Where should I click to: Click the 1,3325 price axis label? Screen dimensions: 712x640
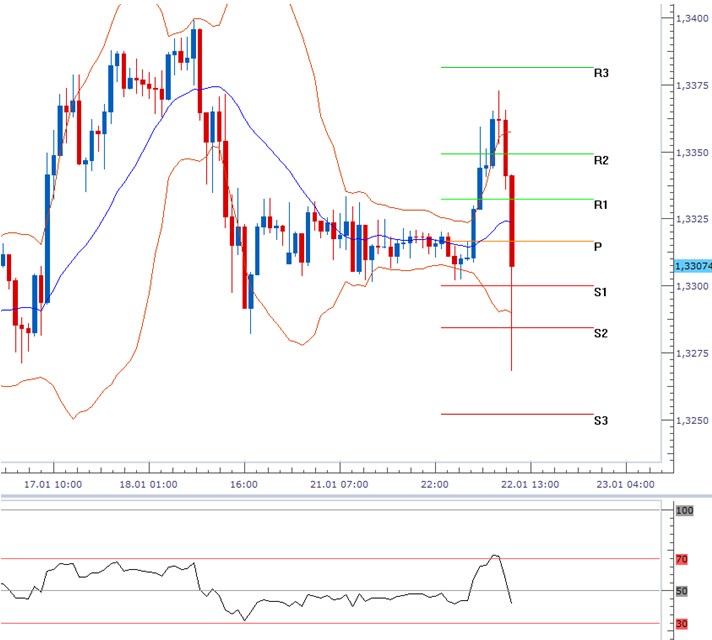[692, 219]
